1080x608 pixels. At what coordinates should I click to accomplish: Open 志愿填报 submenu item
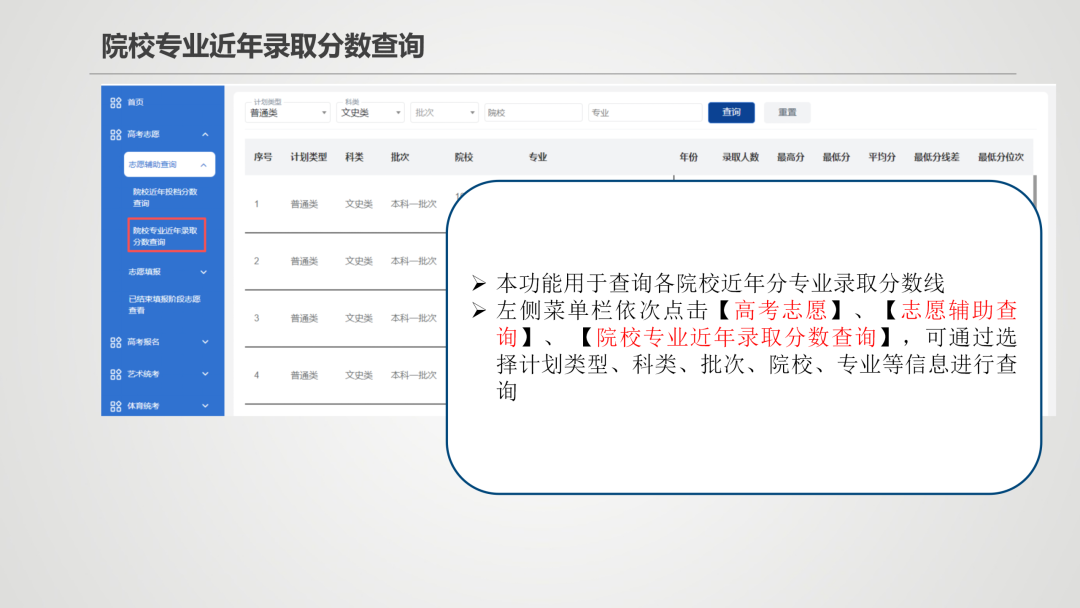coord(144,272)
